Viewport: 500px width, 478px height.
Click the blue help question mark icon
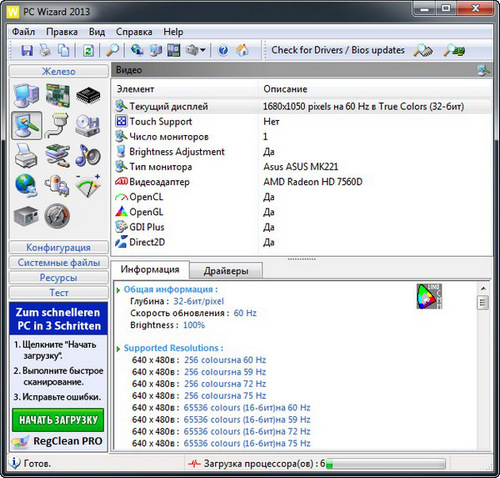223,51
